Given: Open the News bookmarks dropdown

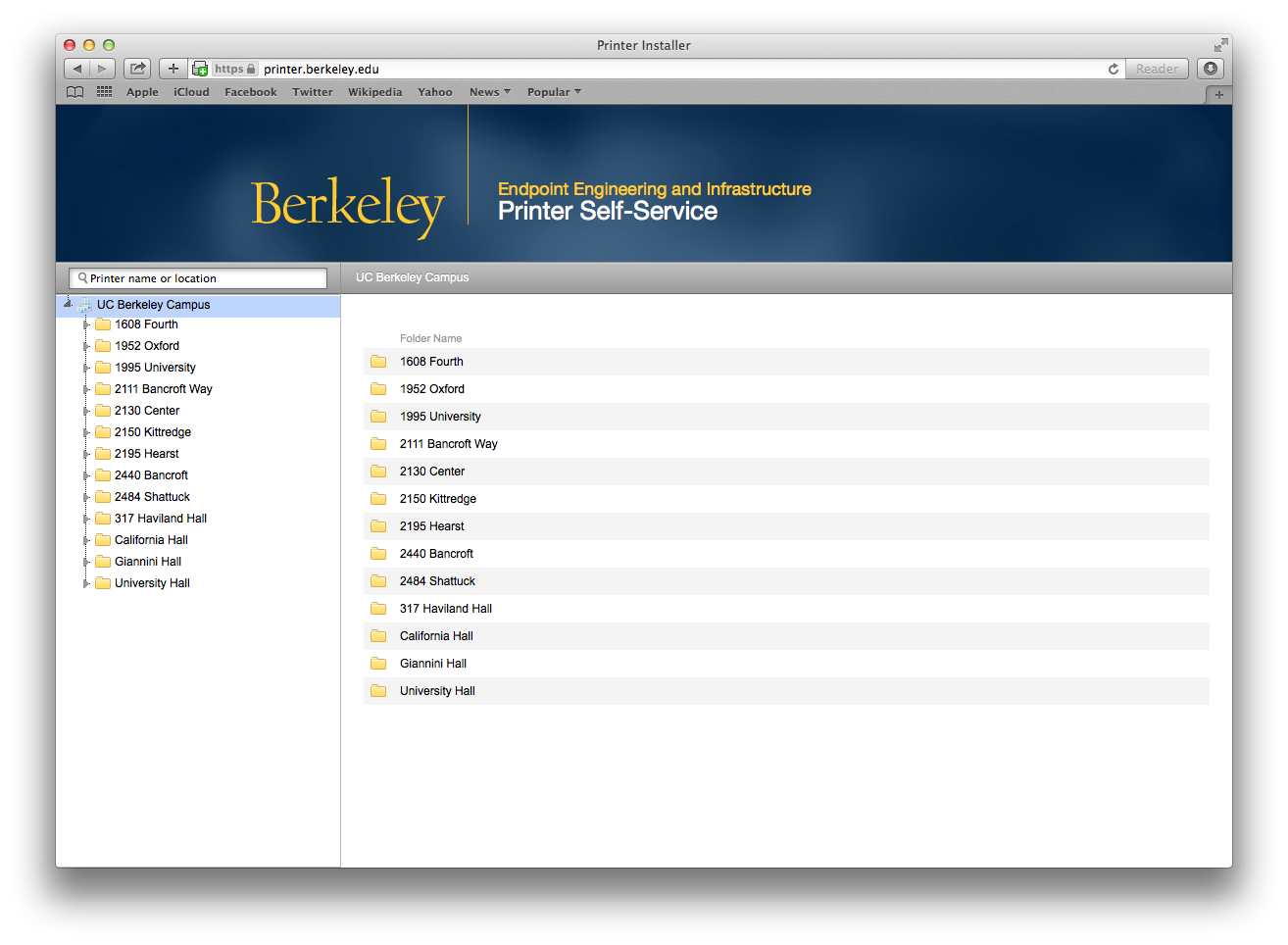Looking at the screenshot, I should [490, 92].
